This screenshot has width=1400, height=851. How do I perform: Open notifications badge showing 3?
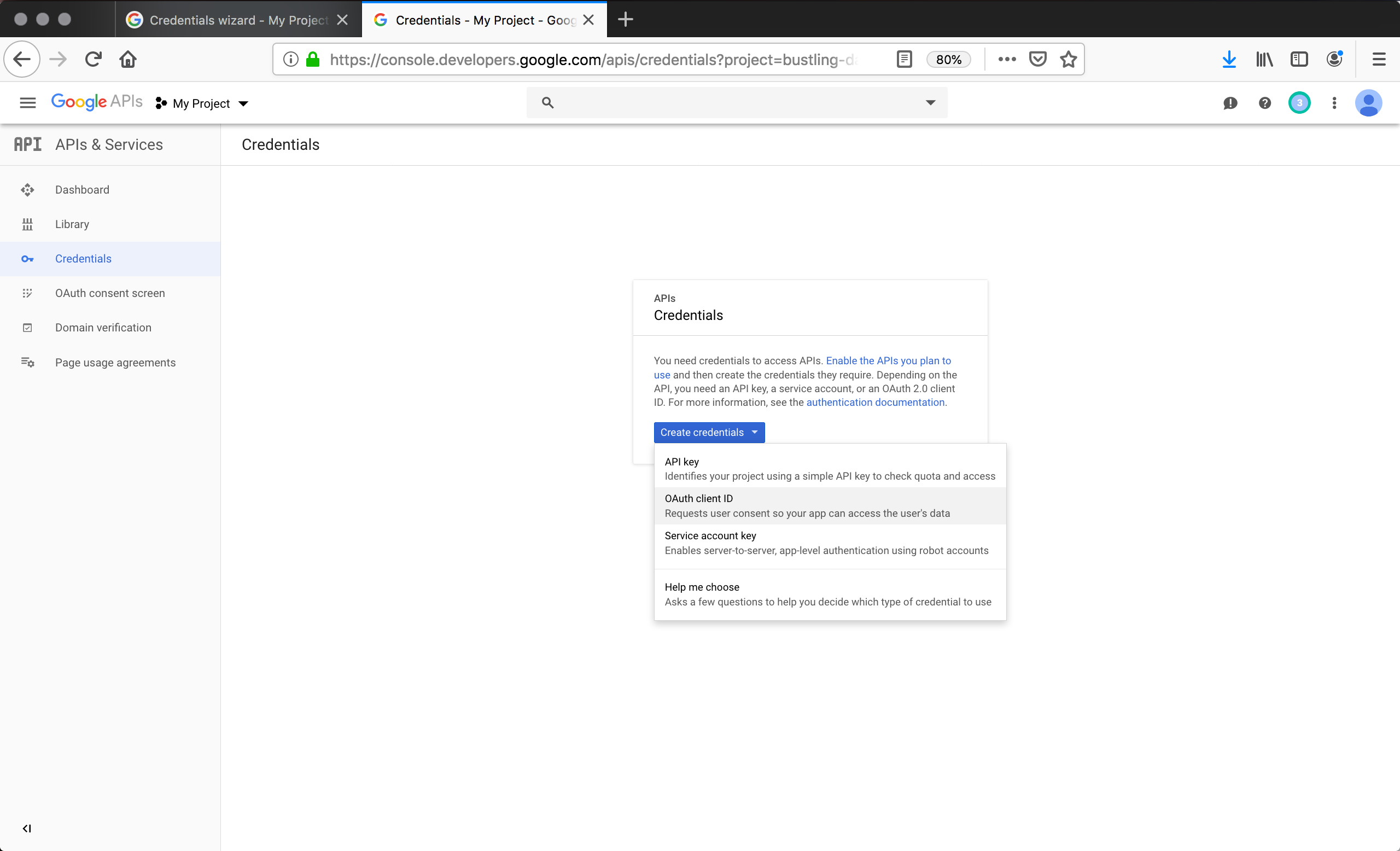1299,103
